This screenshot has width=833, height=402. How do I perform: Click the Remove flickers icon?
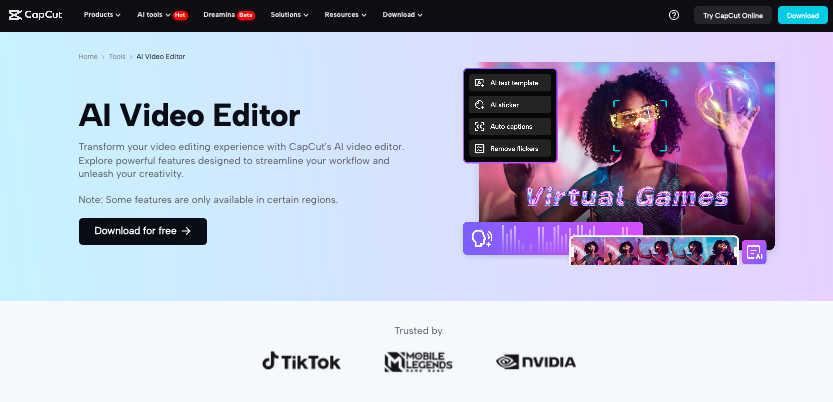[479, 149]
